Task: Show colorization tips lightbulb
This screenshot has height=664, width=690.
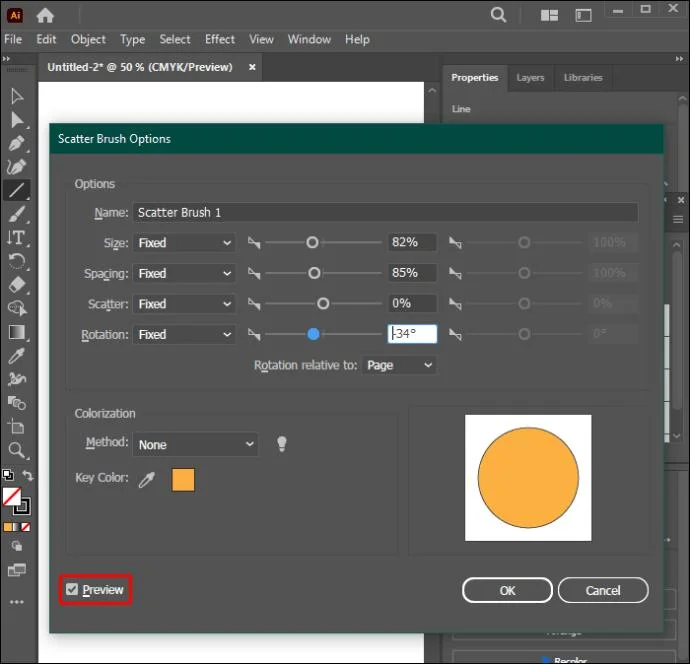Action: (x=282, y=444)
